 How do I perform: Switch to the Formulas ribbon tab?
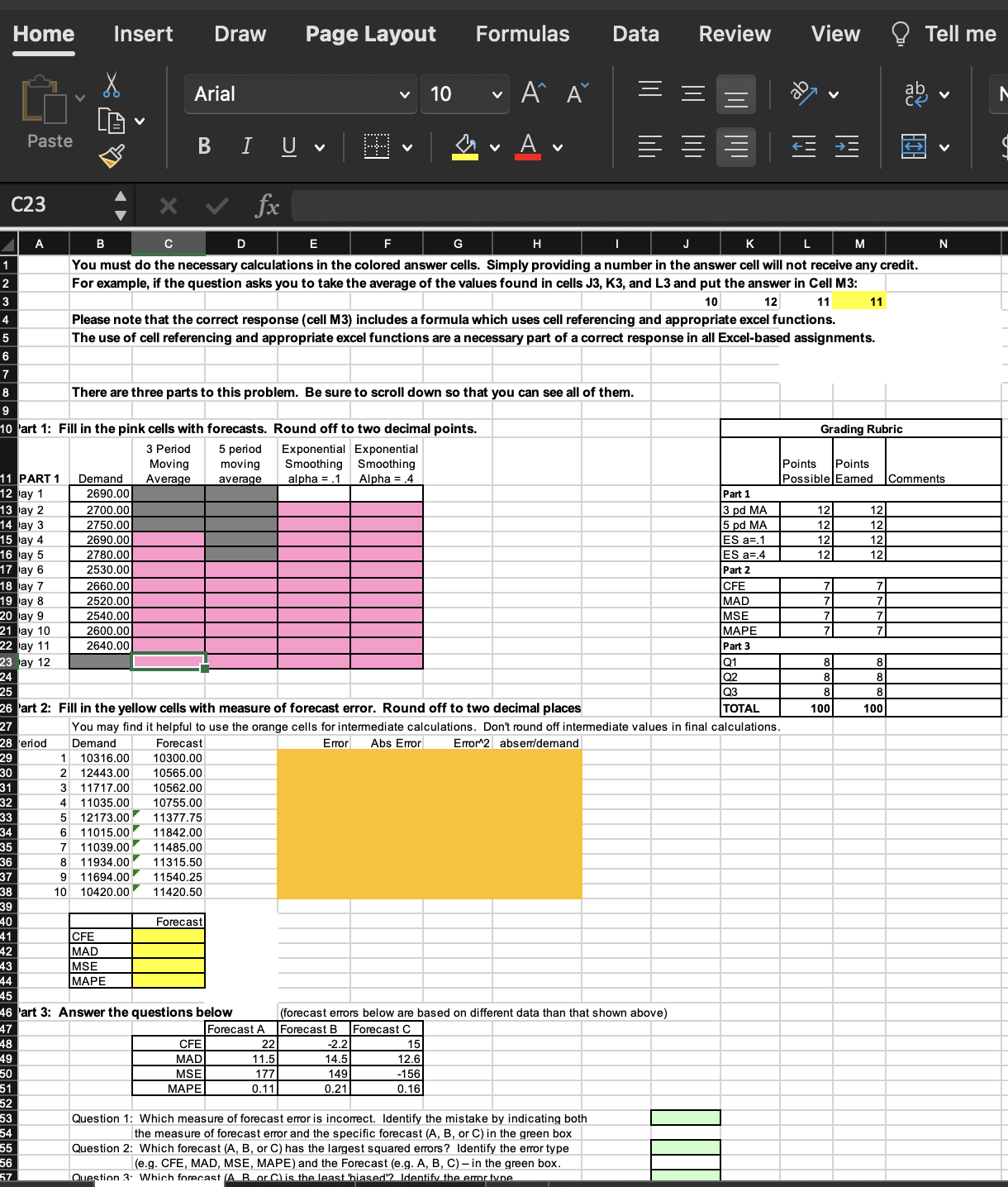click(x=522, y=34)
